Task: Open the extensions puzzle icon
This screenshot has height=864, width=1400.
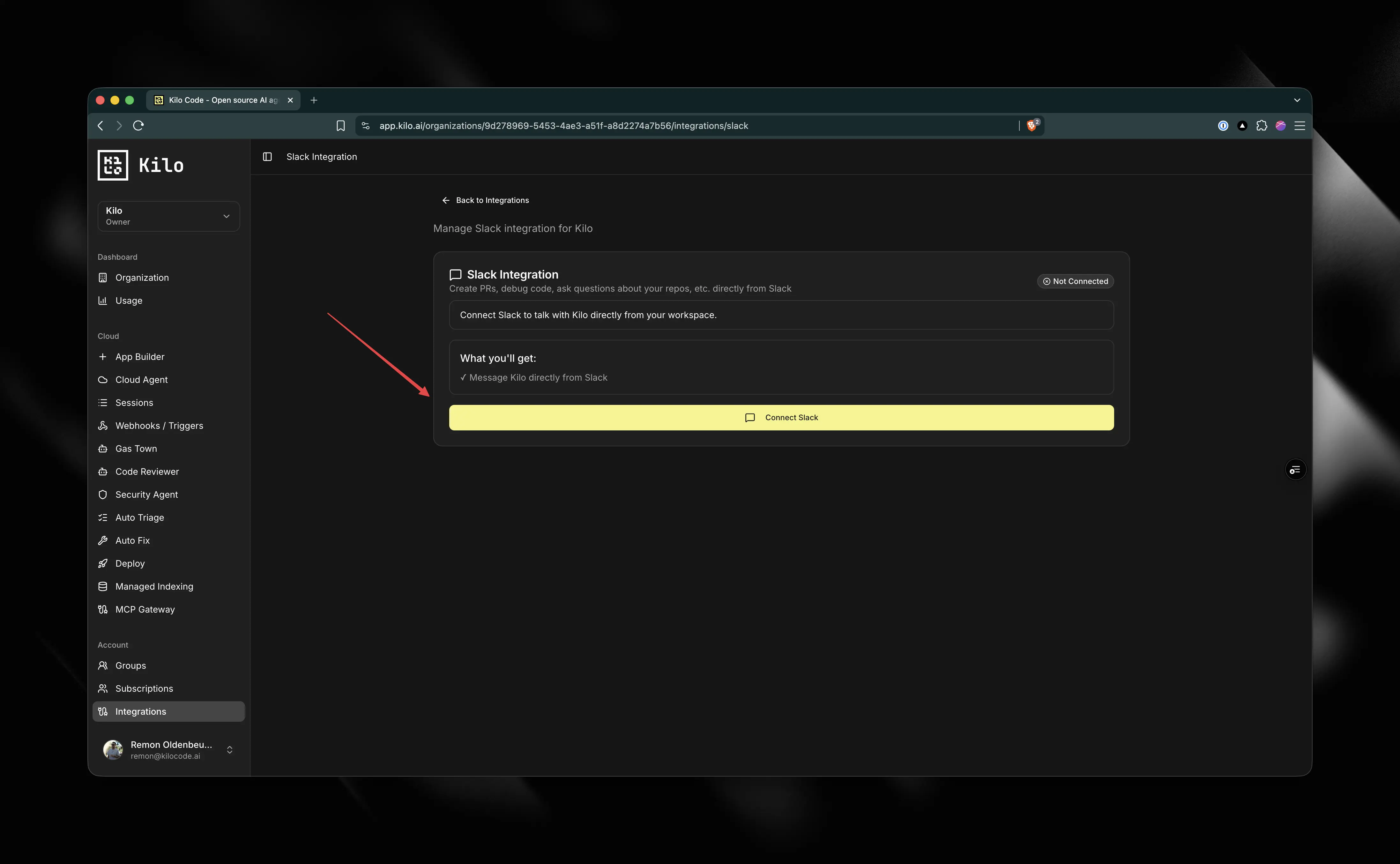Action: point(1262,126)
